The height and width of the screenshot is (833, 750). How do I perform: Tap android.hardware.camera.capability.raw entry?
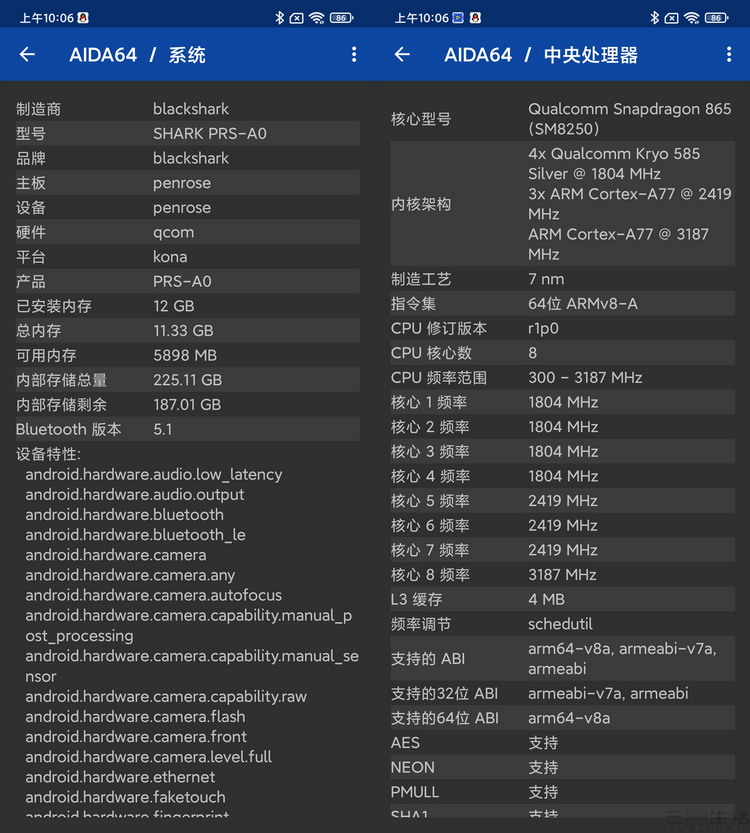click(x=166, y=696)
